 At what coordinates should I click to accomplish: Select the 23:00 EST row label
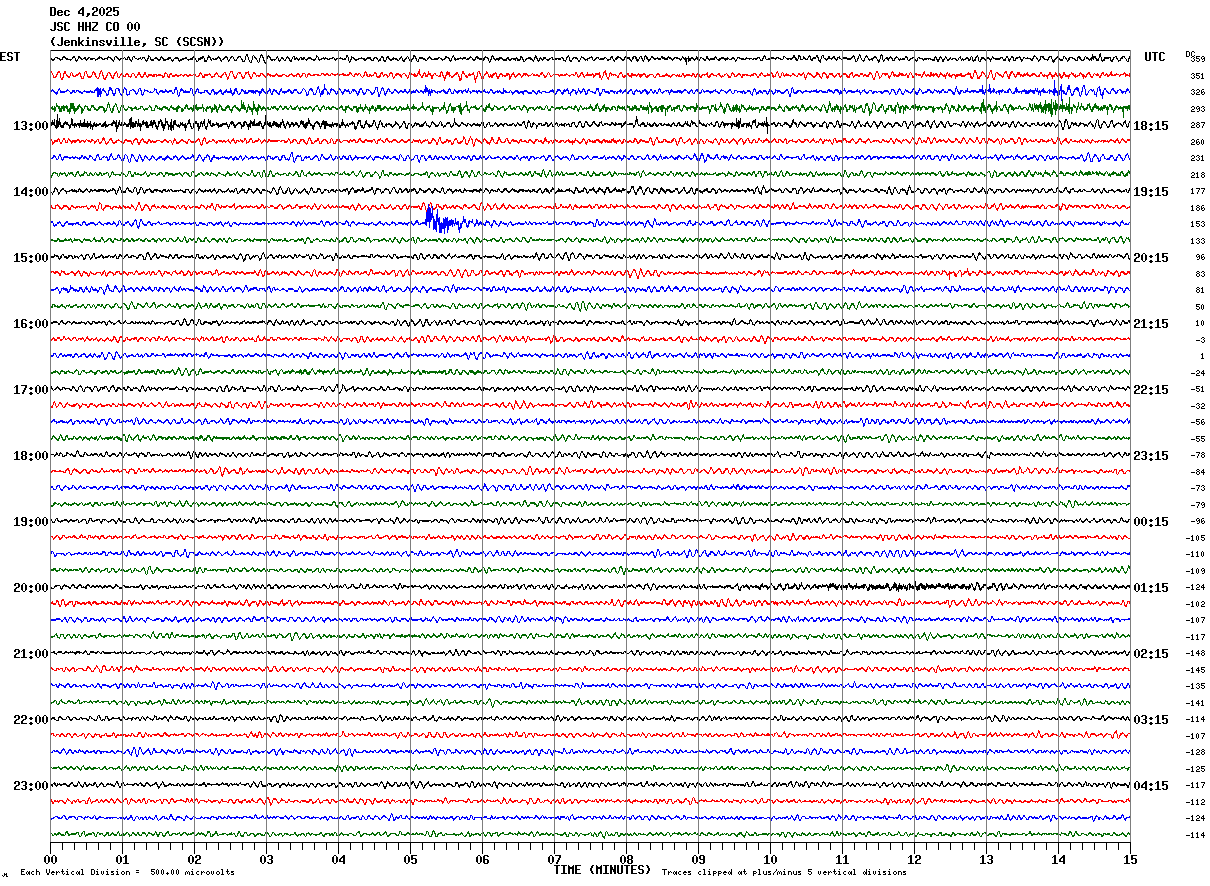(30, 786)
